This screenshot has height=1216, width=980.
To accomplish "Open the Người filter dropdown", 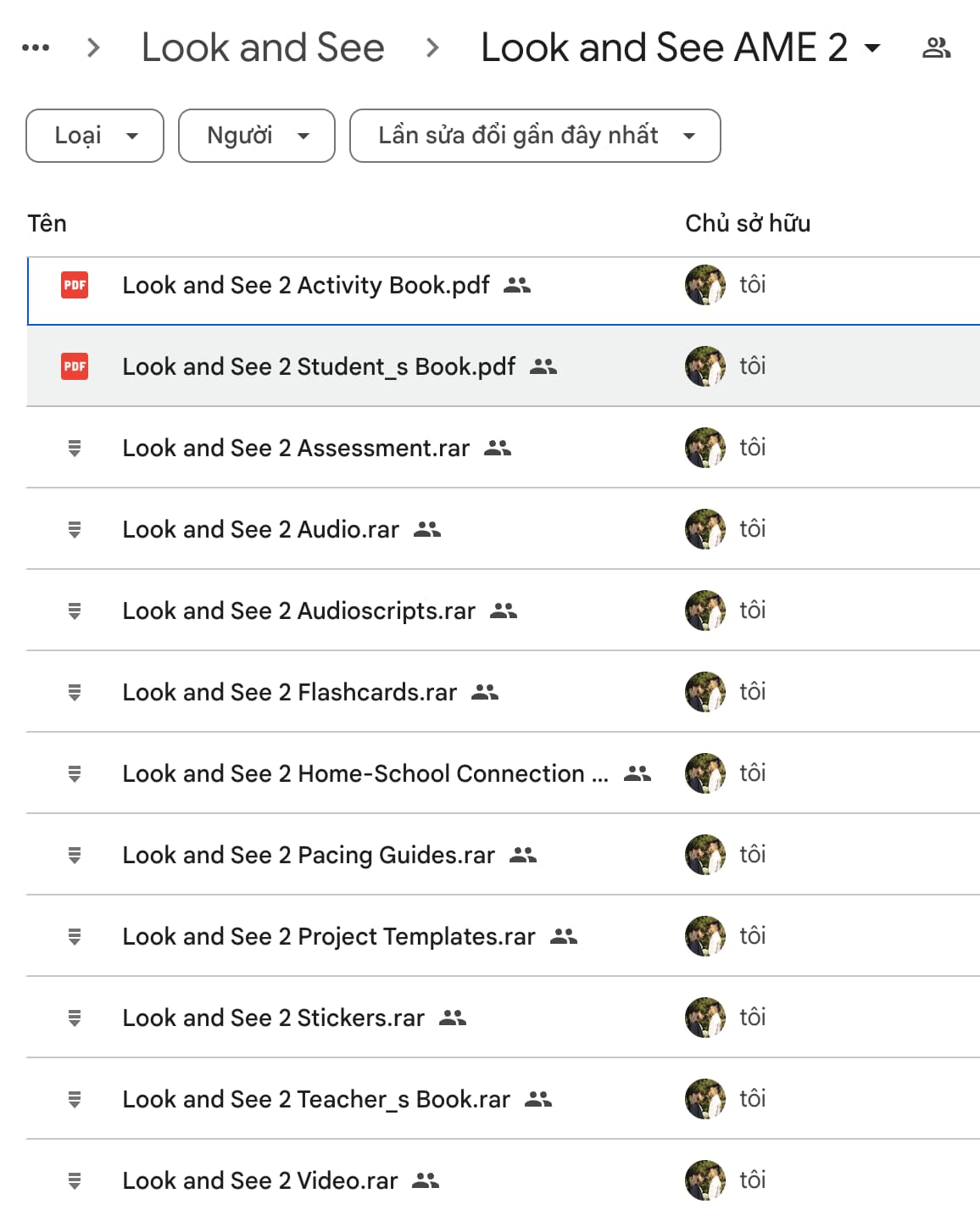I will click(257, 136).
